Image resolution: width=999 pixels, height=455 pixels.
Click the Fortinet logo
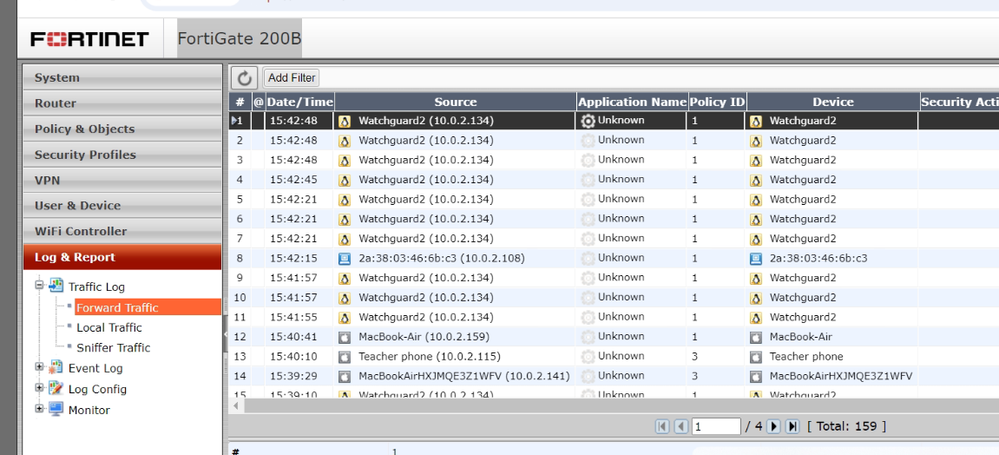(x=90, y=39)
